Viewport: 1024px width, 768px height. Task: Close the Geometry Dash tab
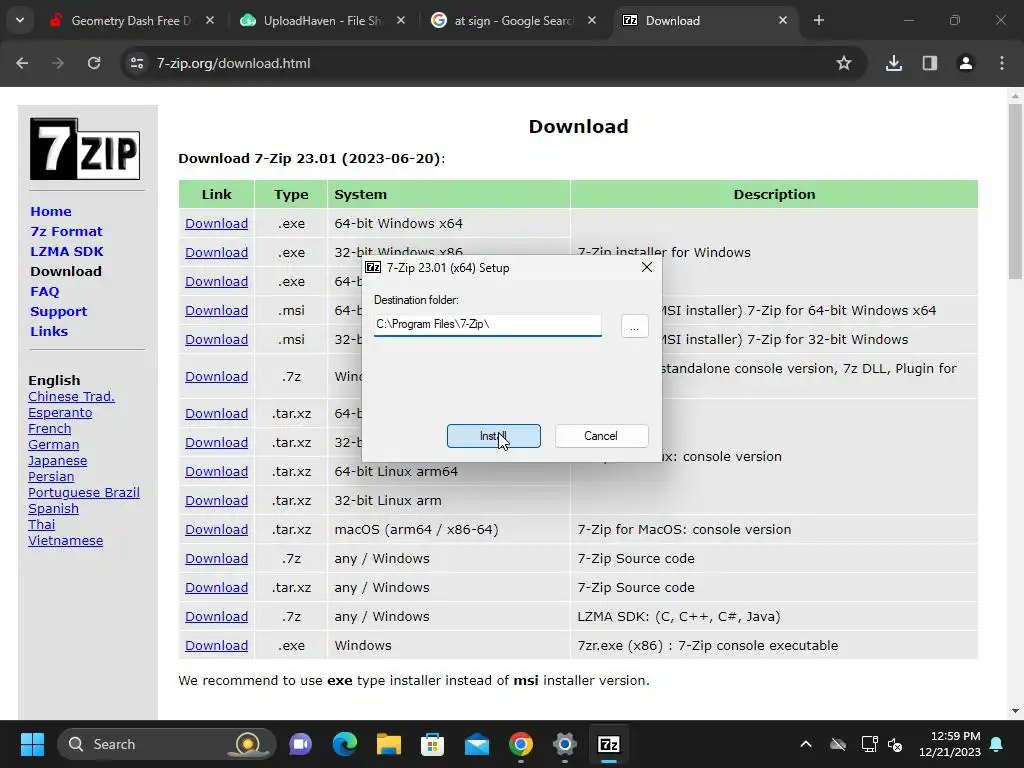pyautogui.click(x=210, y=21)
